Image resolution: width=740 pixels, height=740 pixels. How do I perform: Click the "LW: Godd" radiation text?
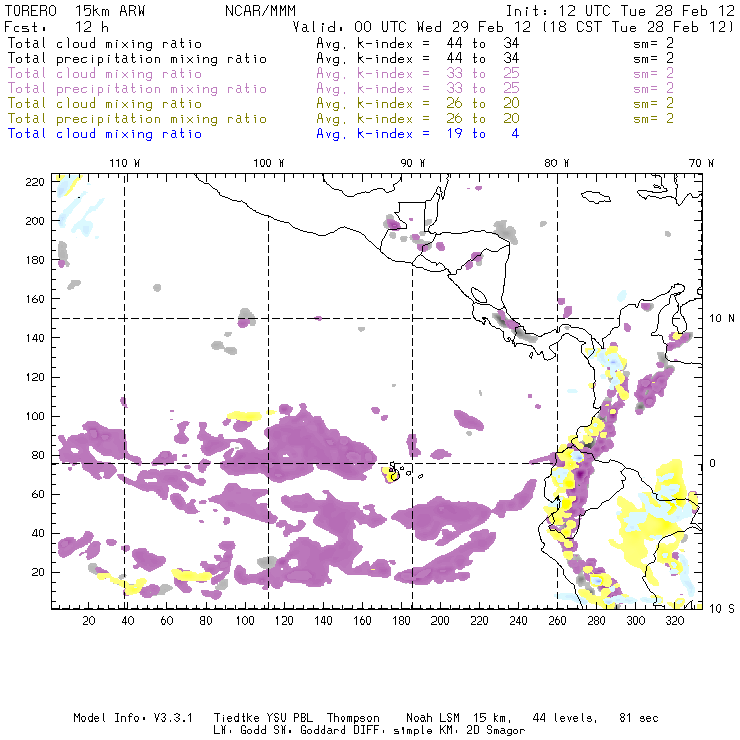[240, 731]
